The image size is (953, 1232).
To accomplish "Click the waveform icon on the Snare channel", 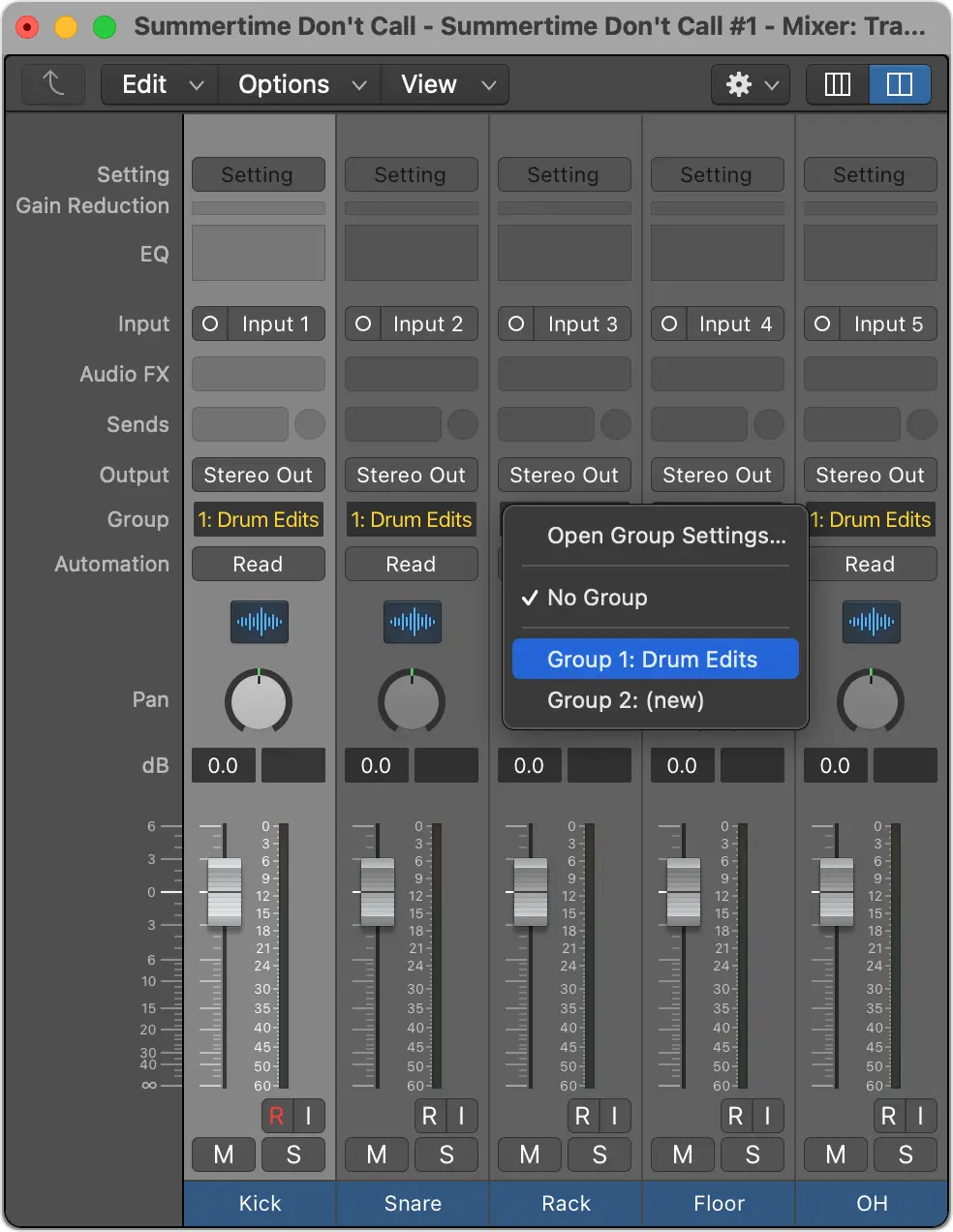I will click(411, 622).
